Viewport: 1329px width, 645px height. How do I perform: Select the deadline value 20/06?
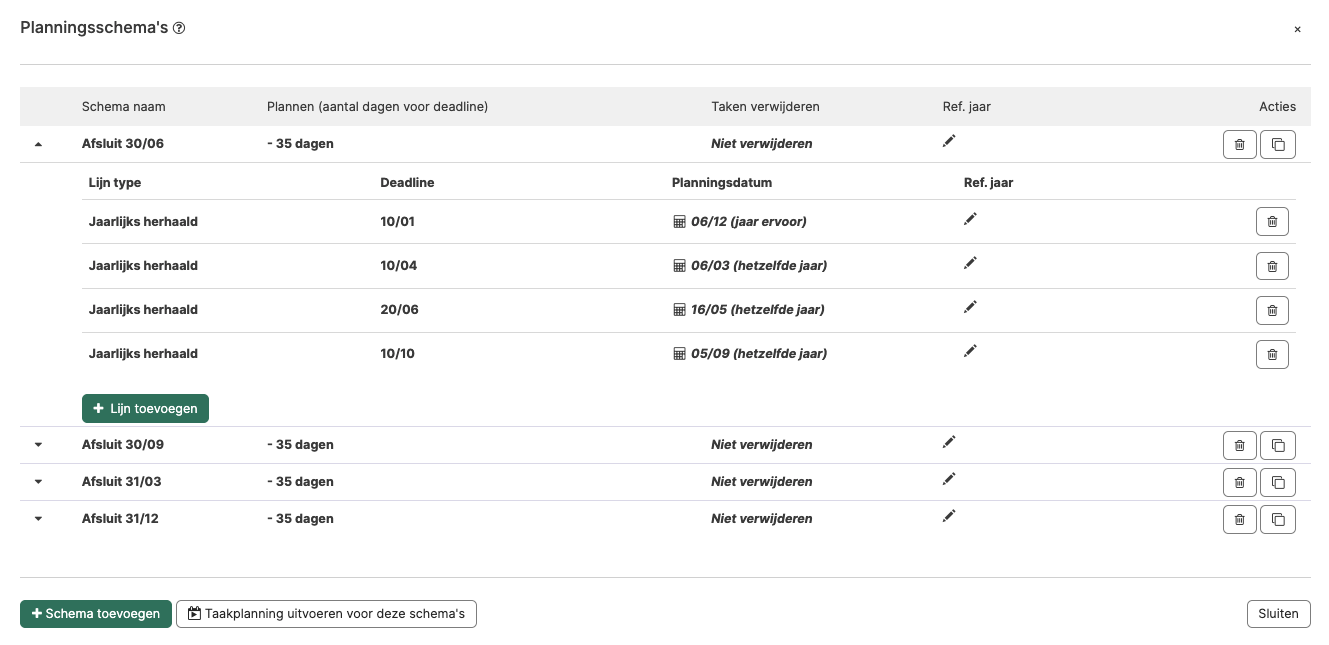point(400,310)
